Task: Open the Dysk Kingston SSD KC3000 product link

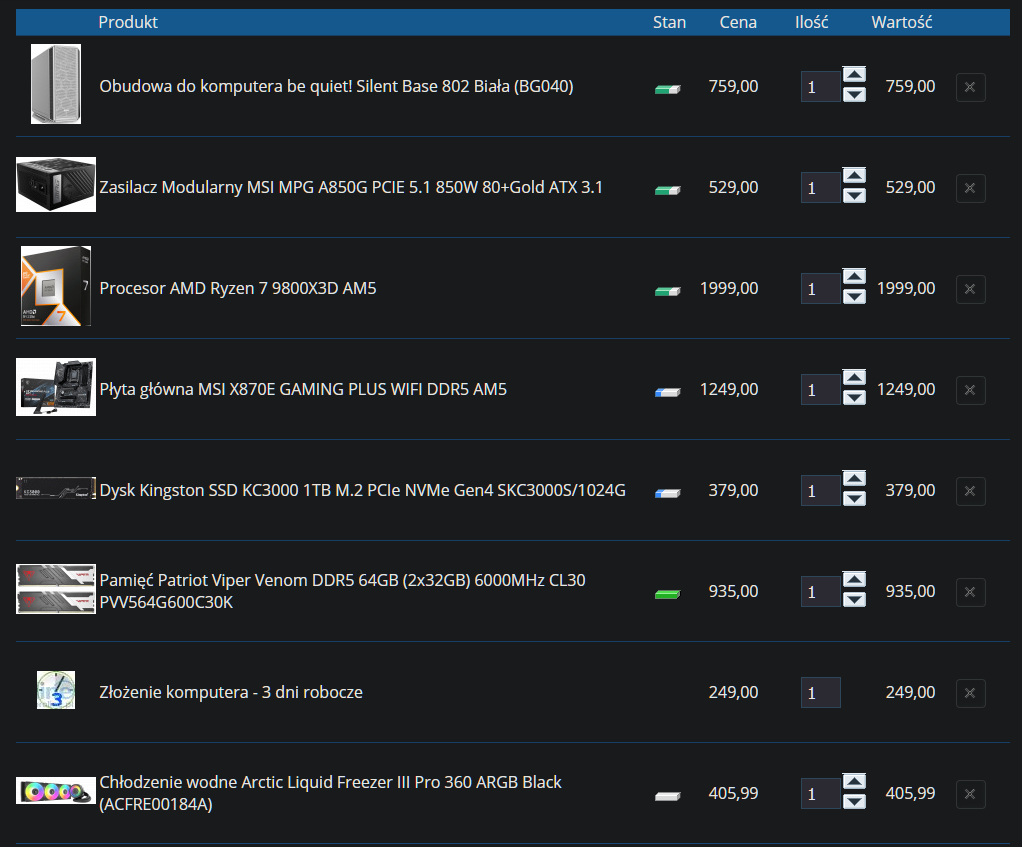Action: pos(362,490)
